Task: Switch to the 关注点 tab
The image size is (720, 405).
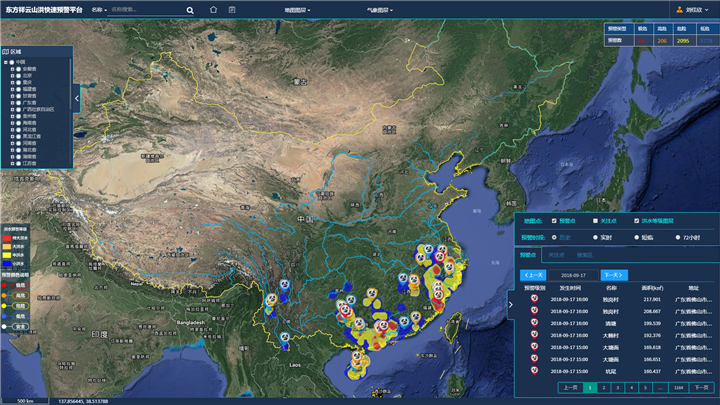Action: point(557,255)
